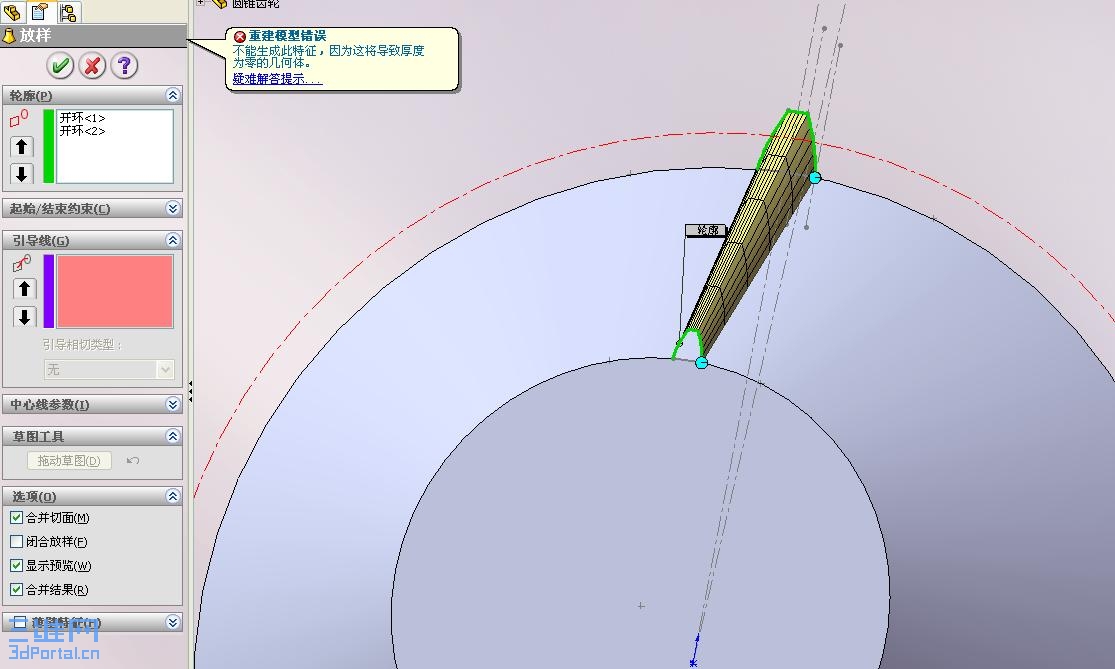Collapse the 草图工具 section
Screen dimensions: 1115x669
[x=173, y=436]
